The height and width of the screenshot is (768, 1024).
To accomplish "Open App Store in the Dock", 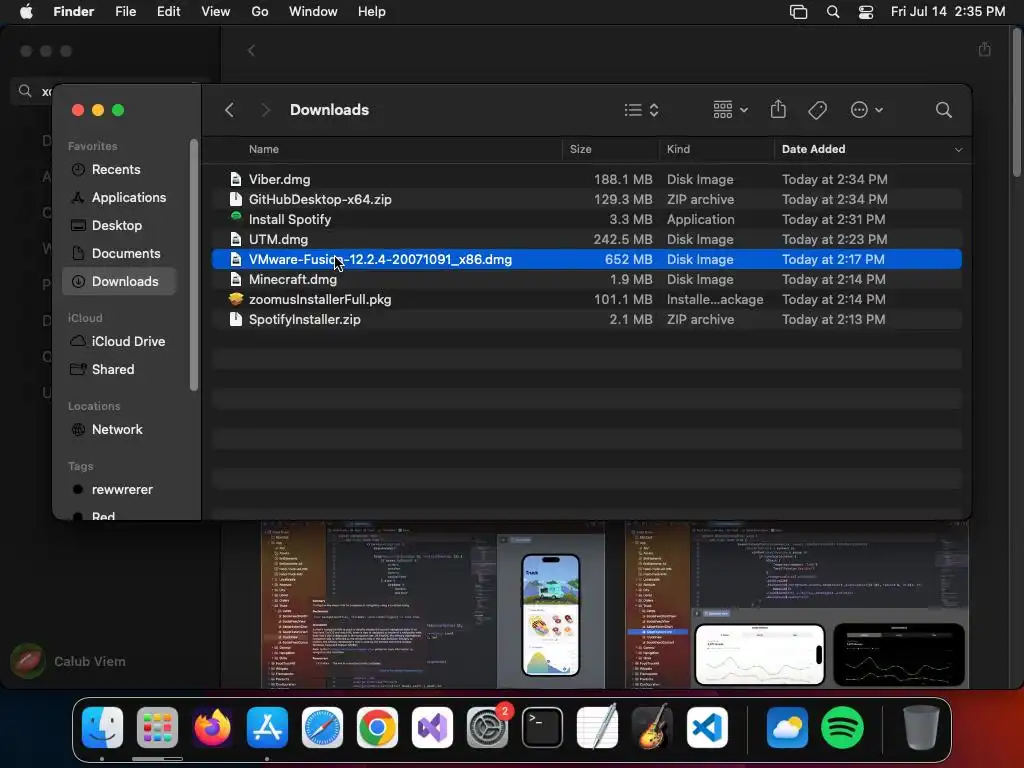I will (267, 728).
